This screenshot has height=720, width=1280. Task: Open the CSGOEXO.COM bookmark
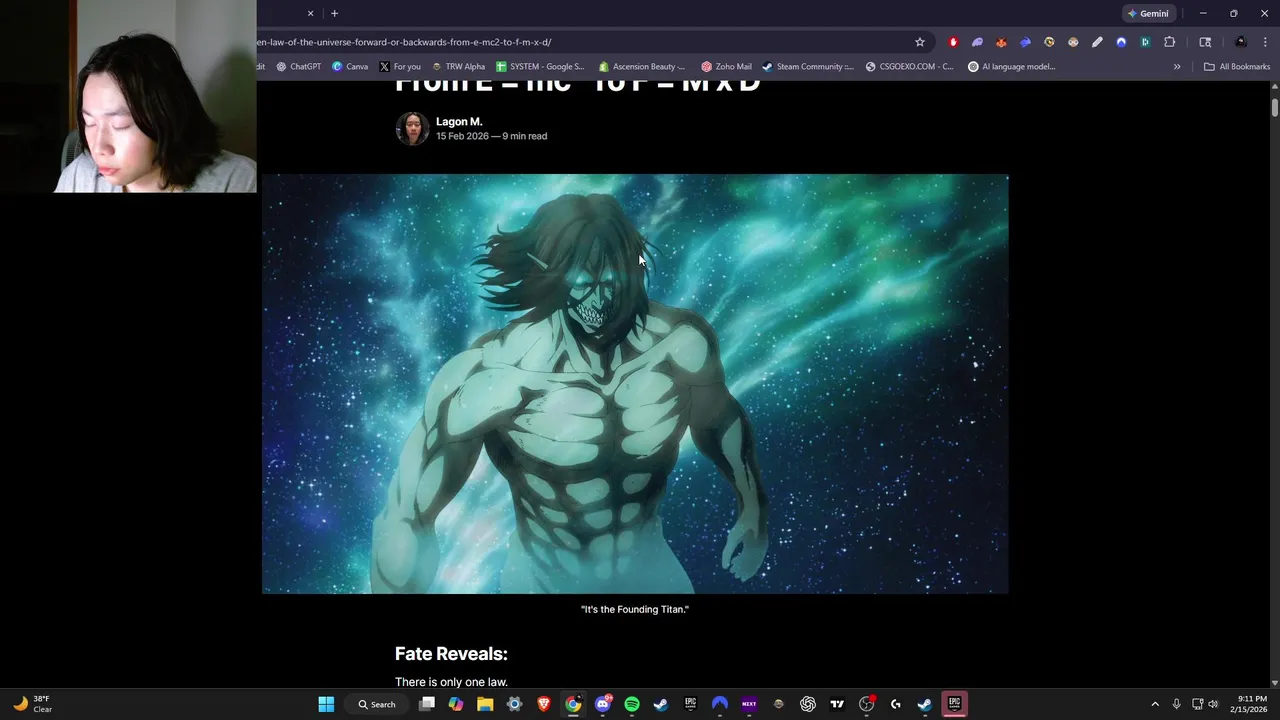[909, 67]
